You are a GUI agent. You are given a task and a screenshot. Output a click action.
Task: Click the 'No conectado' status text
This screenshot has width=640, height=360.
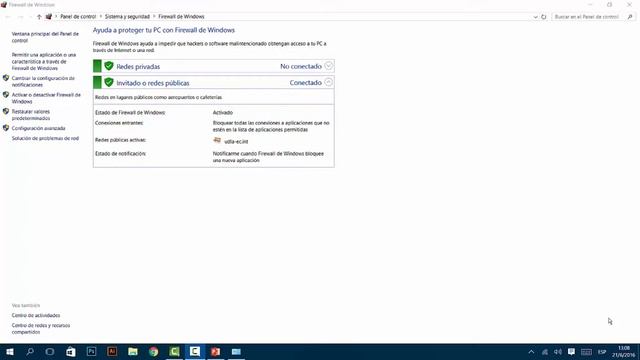301,66
